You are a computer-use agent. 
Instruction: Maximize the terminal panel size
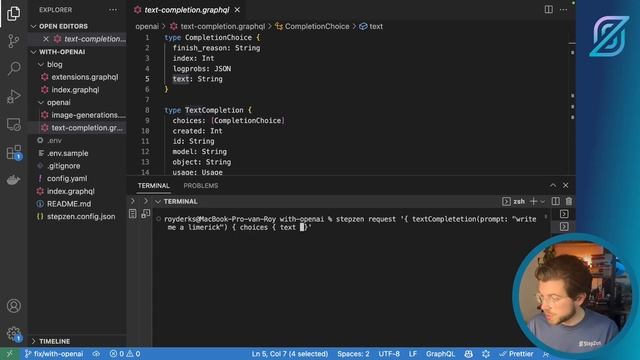pyautogui.click(x=553, y=185)
